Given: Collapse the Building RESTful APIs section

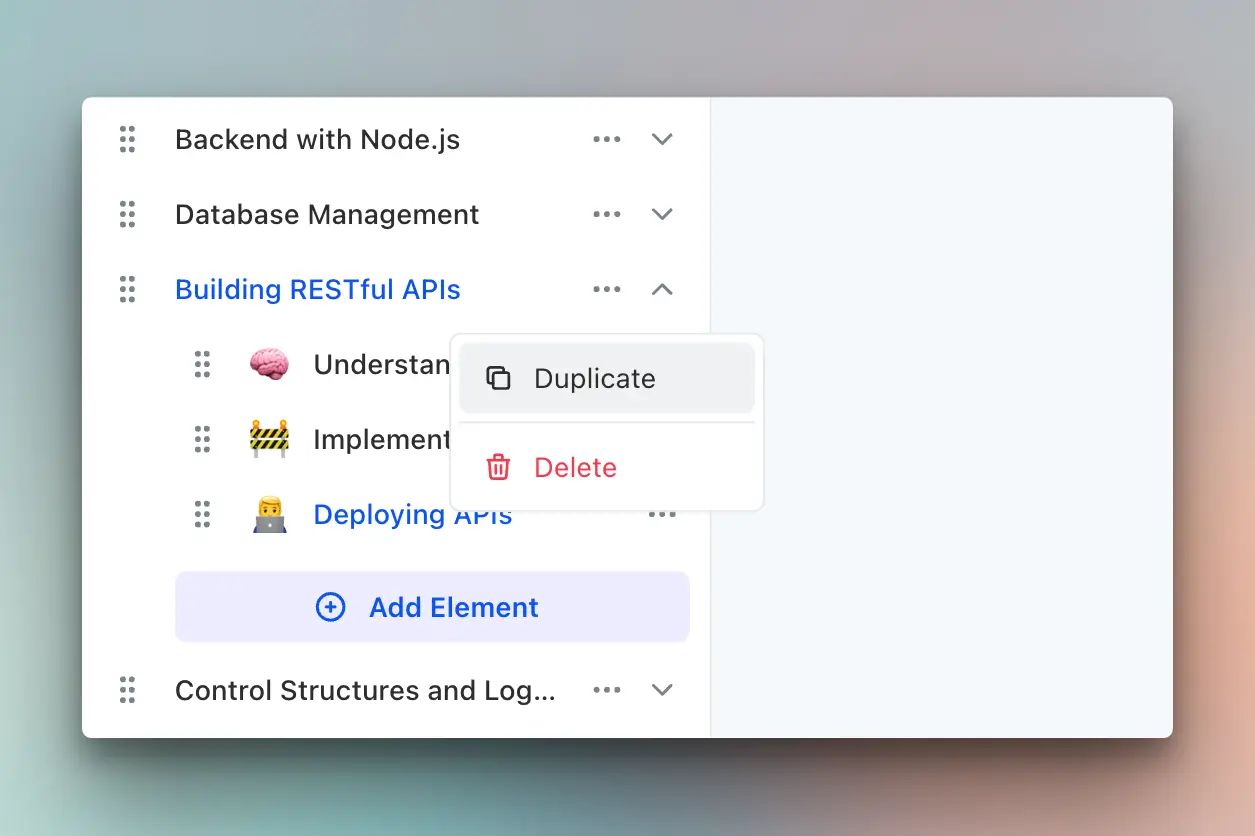Looking at the screenshot, I should tap(662, 289).
